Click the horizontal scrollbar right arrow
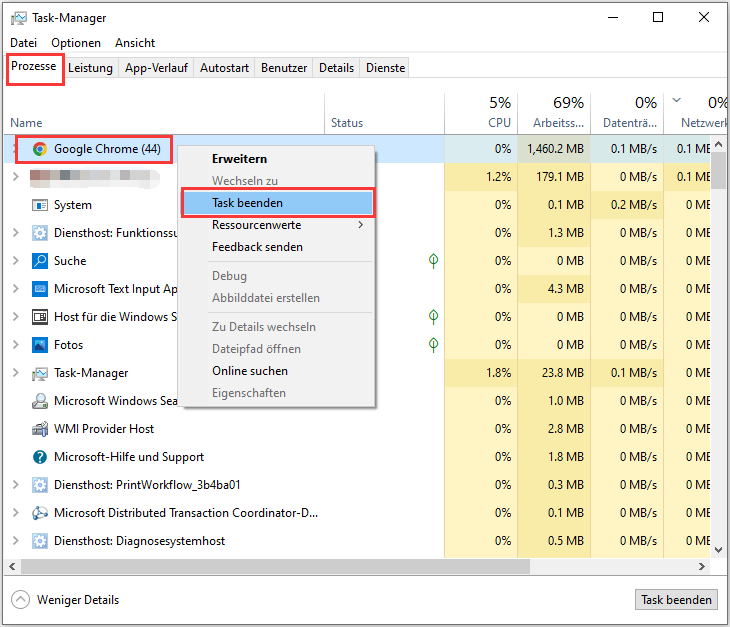 coord(702,566)
